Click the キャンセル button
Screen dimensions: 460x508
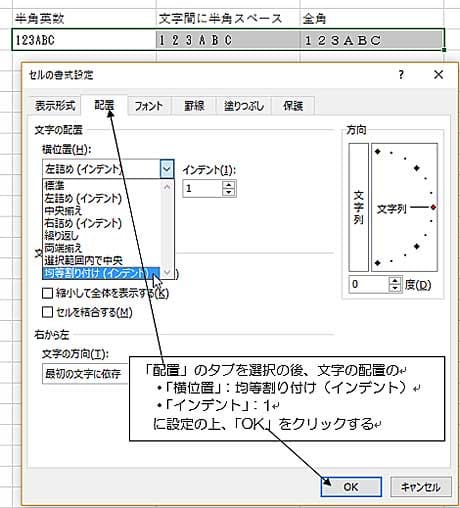(x=421, y=487)
